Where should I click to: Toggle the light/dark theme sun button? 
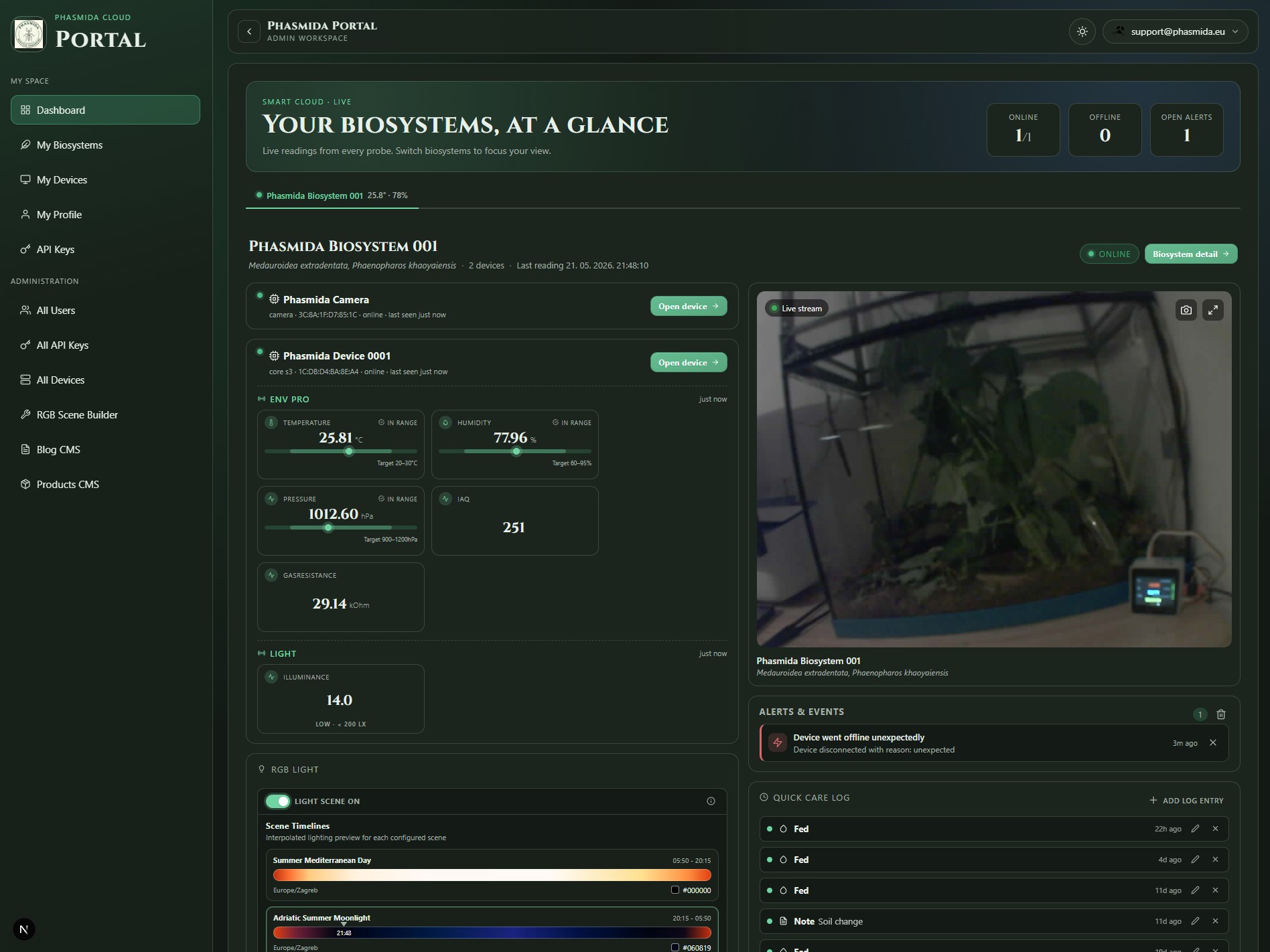click(x=1082, y=31)
